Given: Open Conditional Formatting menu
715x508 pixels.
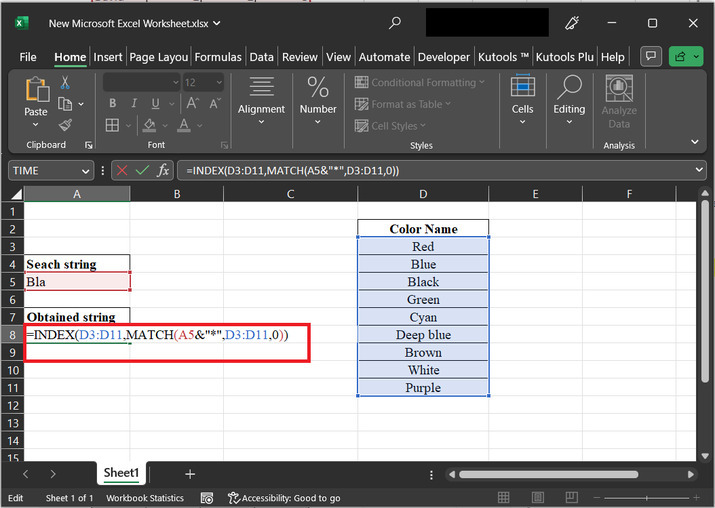Looking at the screenshot, I should pos(420,83).
